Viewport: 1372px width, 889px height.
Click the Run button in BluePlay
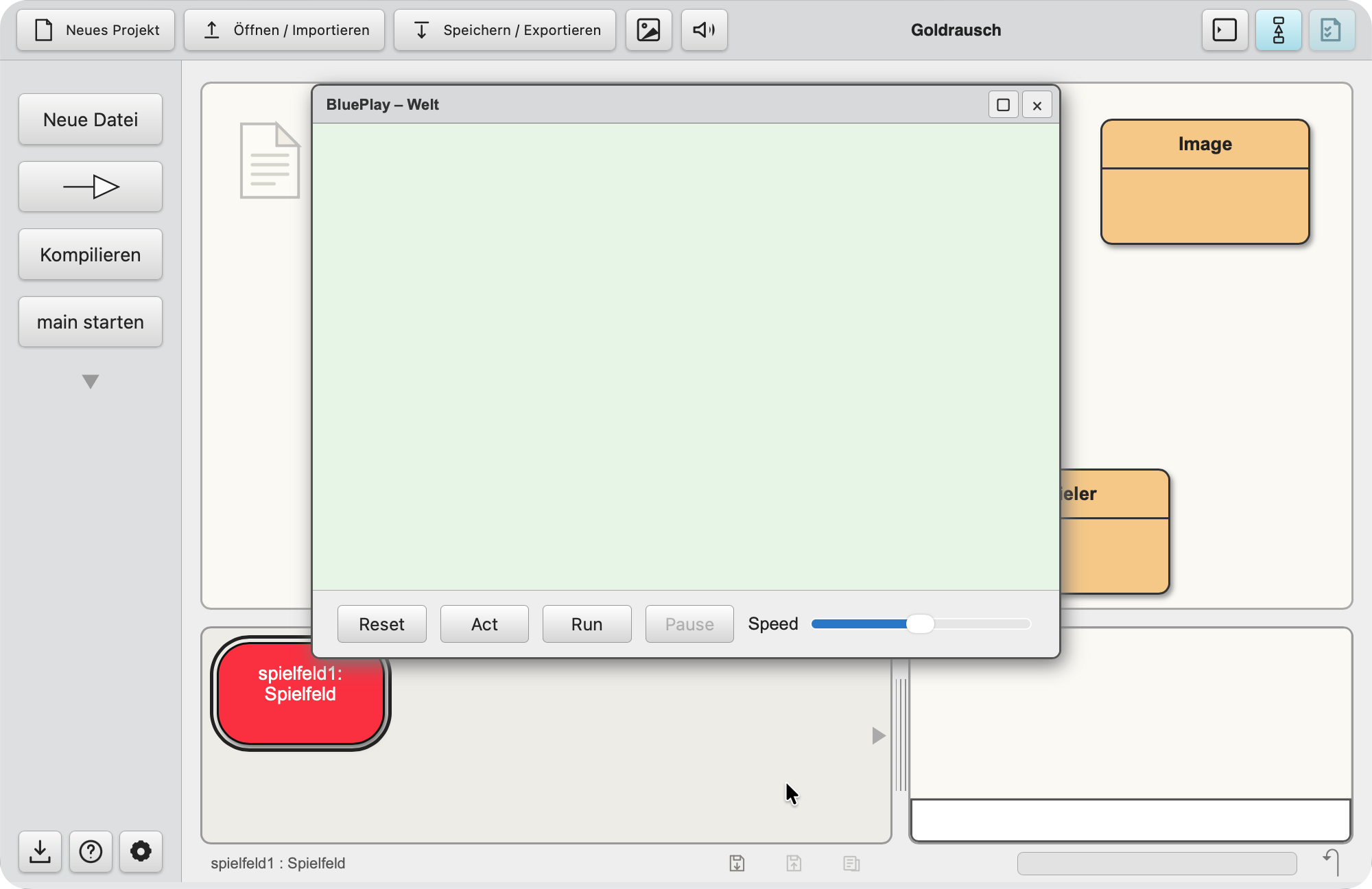[x=587, y=624]
